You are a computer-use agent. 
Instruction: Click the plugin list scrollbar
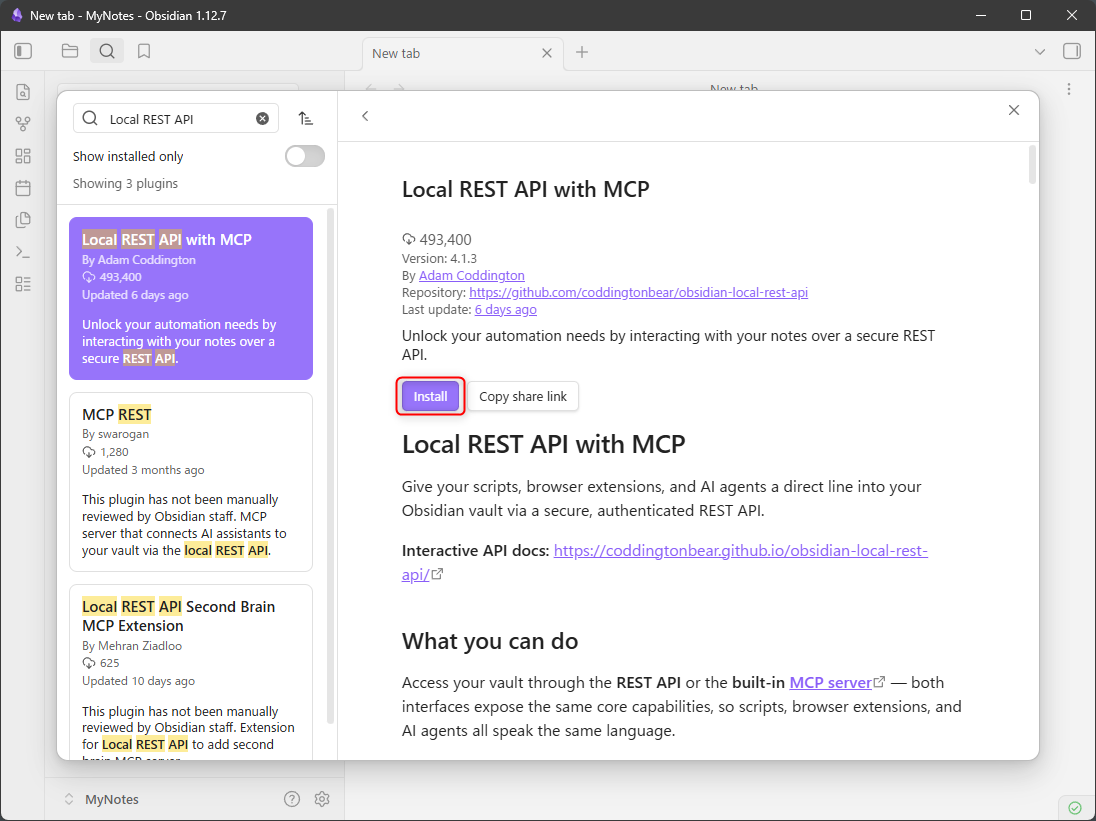click(331, 466)
